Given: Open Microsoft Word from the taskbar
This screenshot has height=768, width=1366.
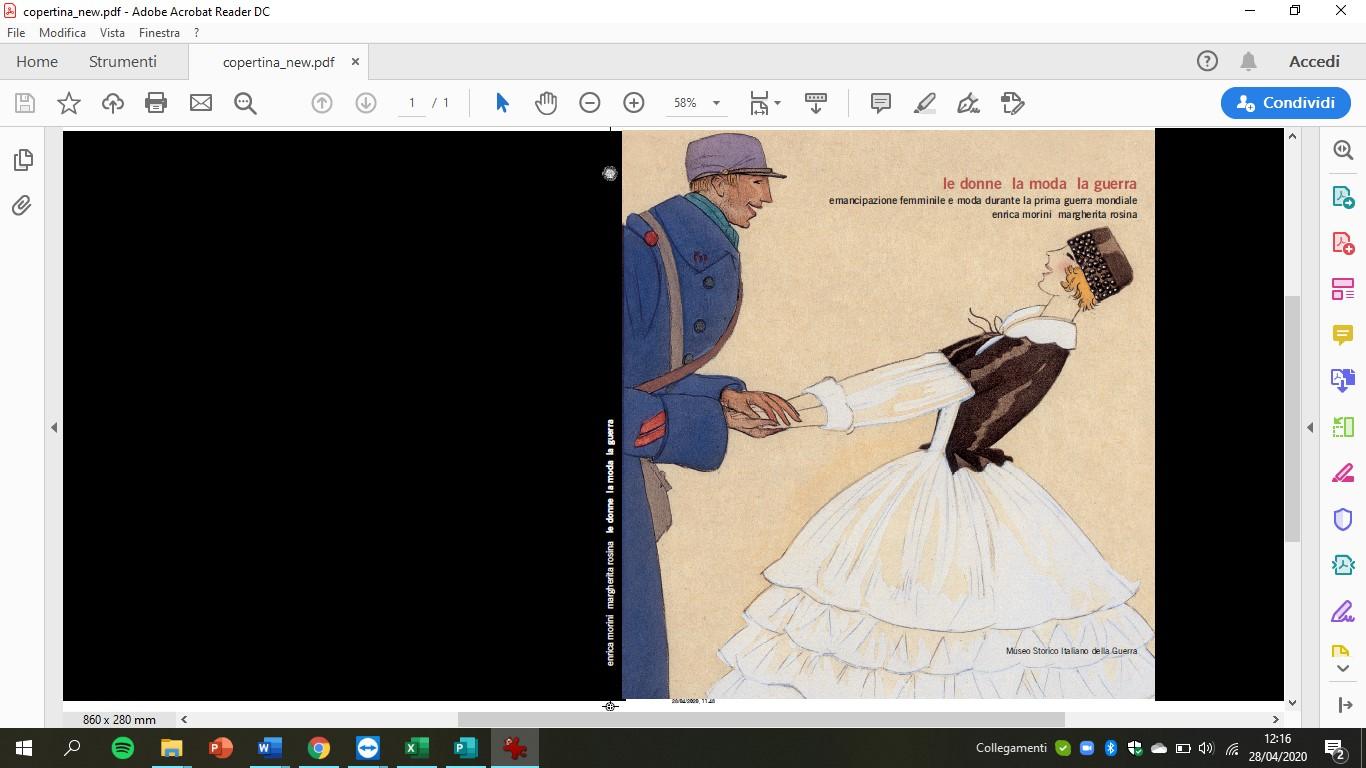Looking at the screenshot, I should click(x=270, y=748).
